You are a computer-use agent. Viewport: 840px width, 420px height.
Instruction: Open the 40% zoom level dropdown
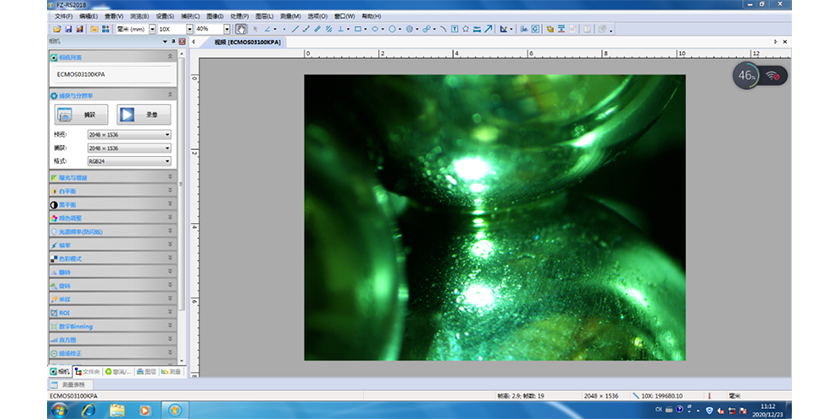[x=227, y=29]
